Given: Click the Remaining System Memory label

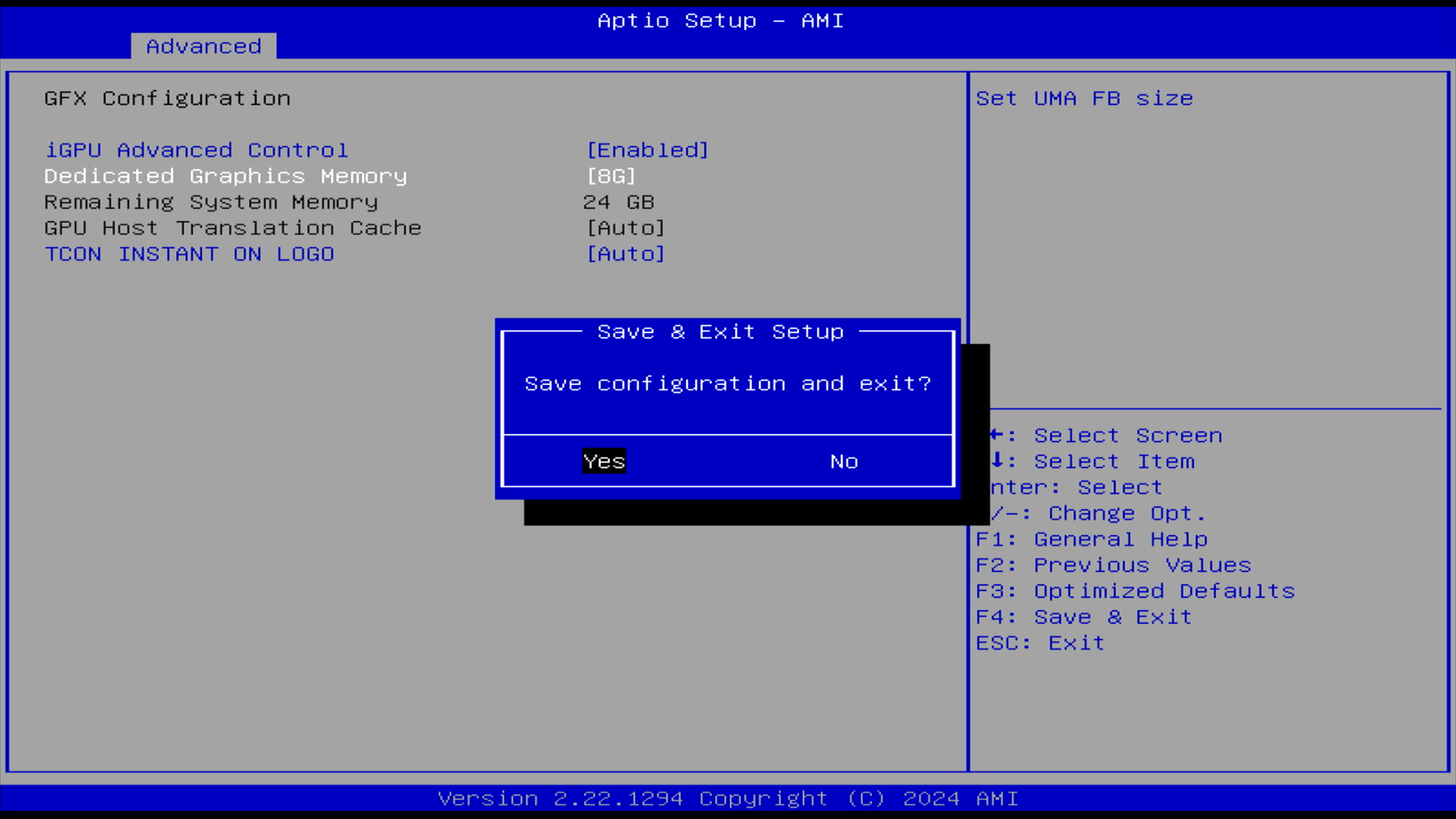Looking at the screenshot, I should 211,202.
